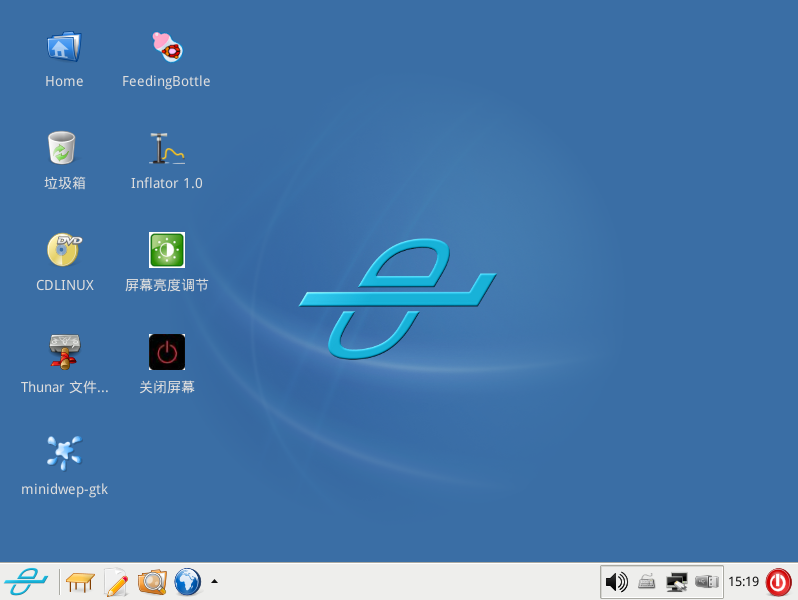This screenshot has width=798, height=600.
Task: Open the keyboard input tray icon
Action: [x=646, y=581]
